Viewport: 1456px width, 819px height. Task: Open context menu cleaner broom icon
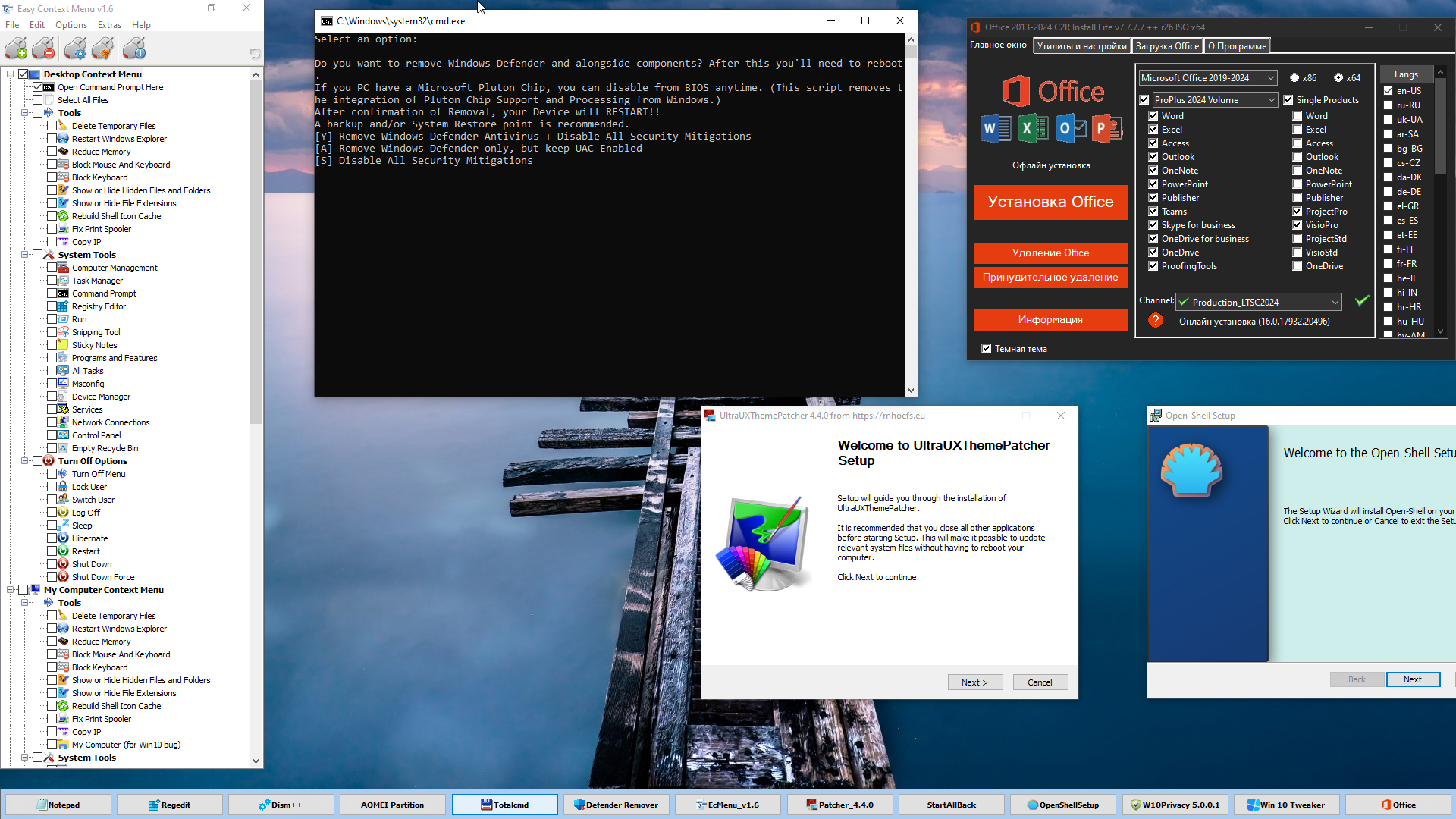point(102,49)
